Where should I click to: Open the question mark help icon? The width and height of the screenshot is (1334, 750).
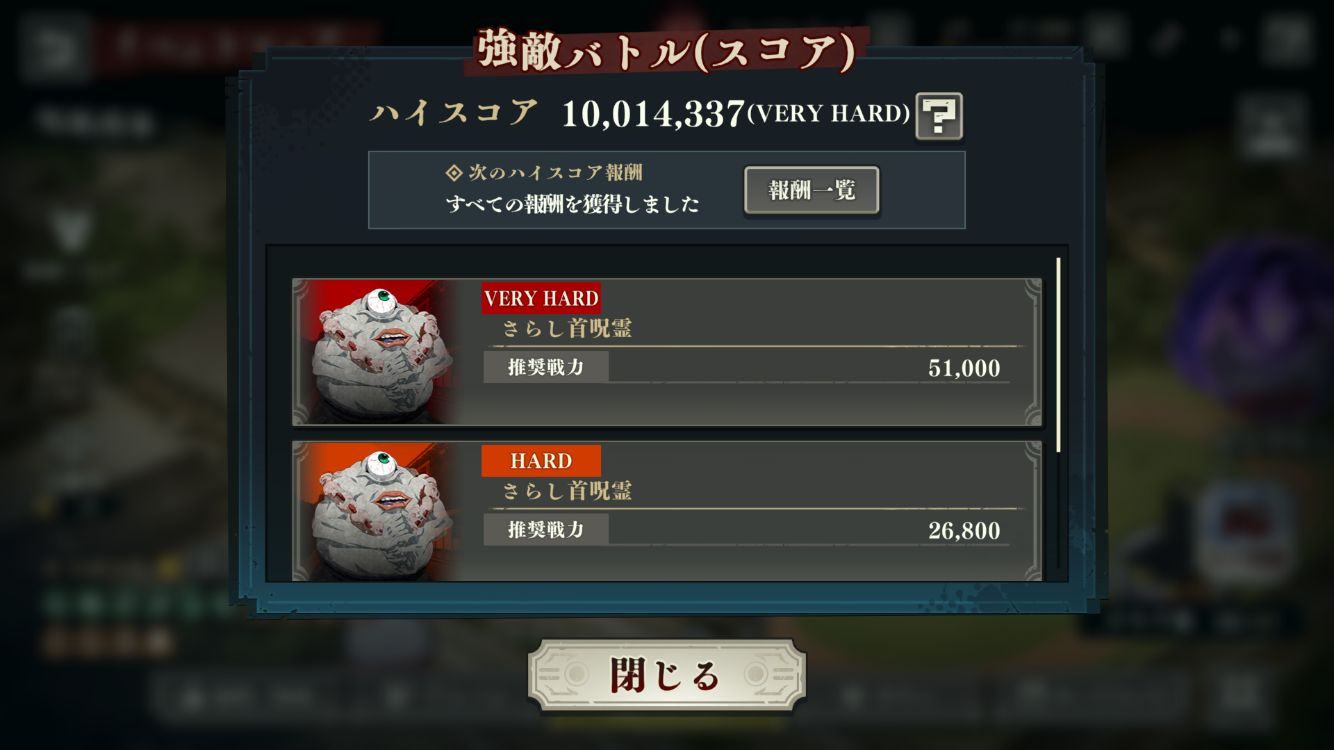(x=938, y=116)
